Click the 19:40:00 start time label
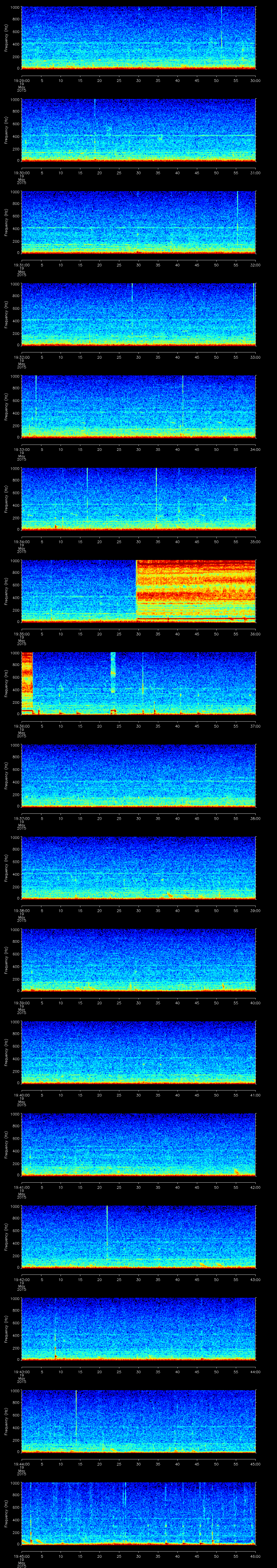 point(21,1095)
